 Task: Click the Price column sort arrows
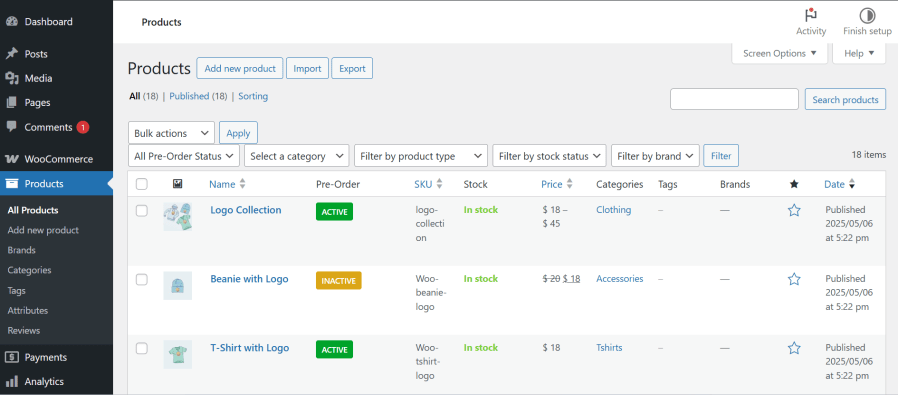click(x=569, y=184)
